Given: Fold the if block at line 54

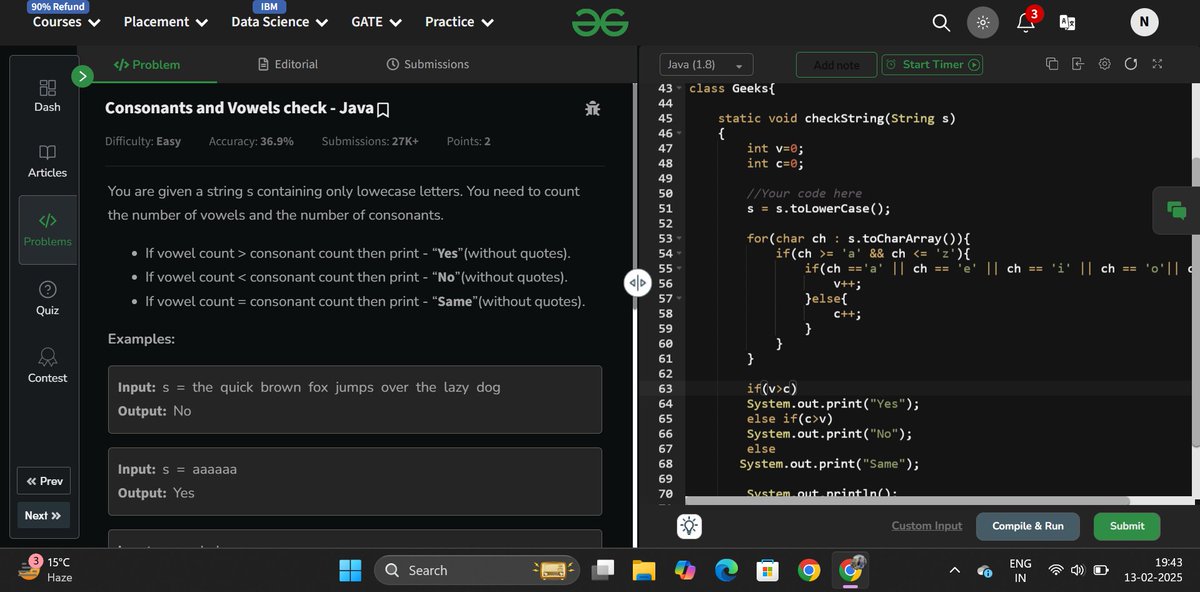Looking at the screenshot, I should [679, 254].
